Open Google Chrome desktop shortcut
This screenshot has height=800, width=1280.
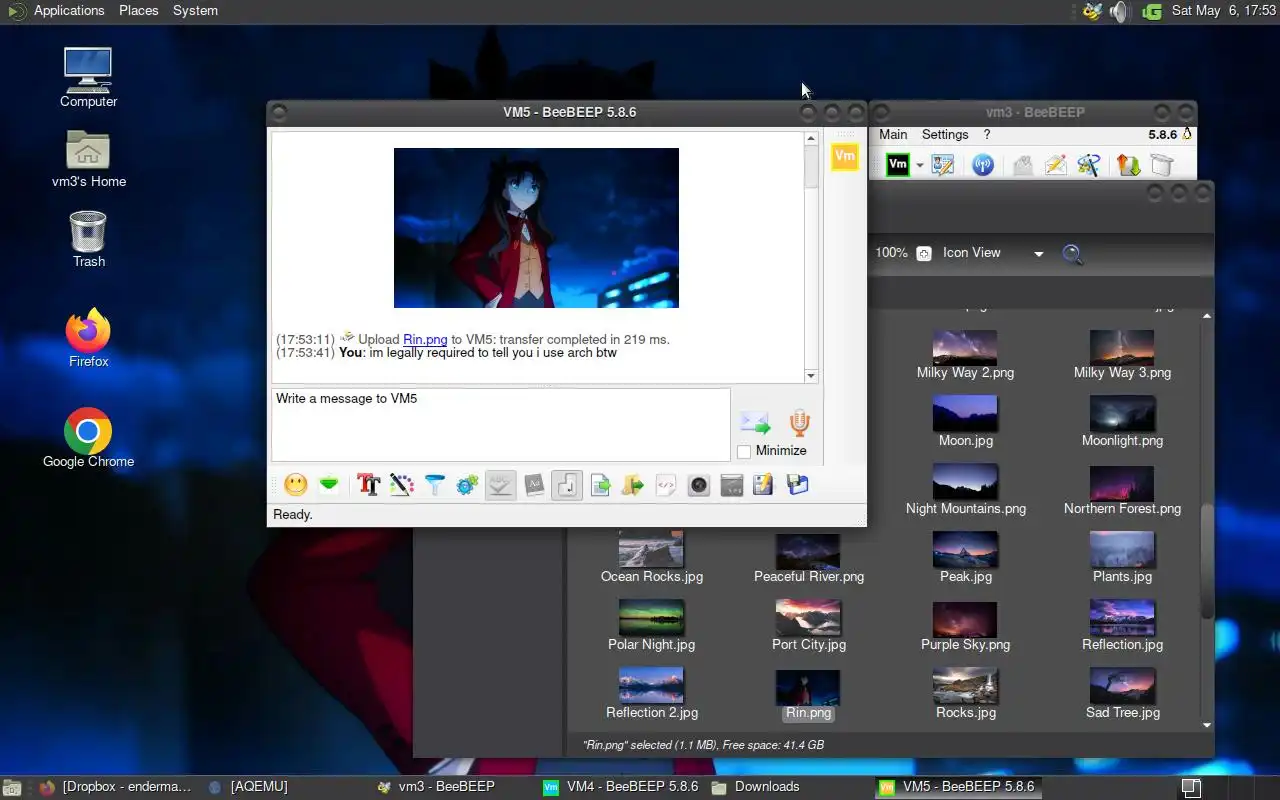tap(88, 439)
